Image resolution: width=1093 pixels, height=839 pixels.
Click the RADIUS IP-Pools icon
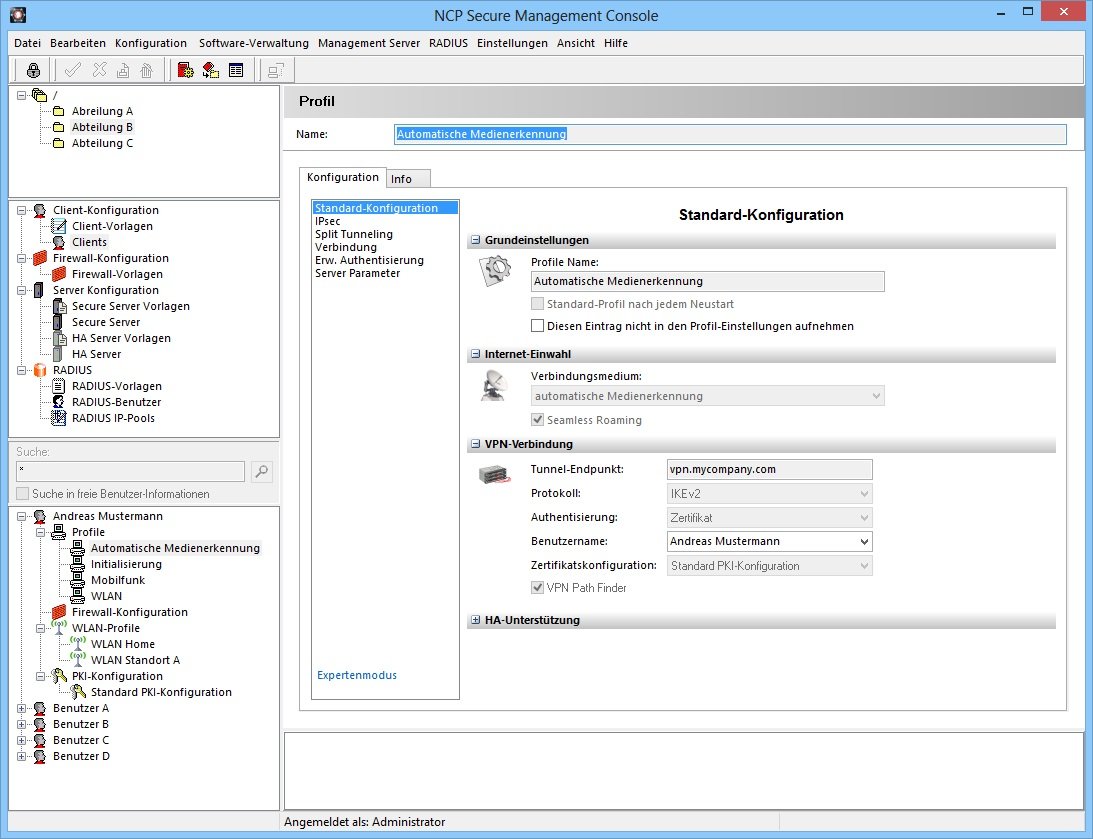59,418
